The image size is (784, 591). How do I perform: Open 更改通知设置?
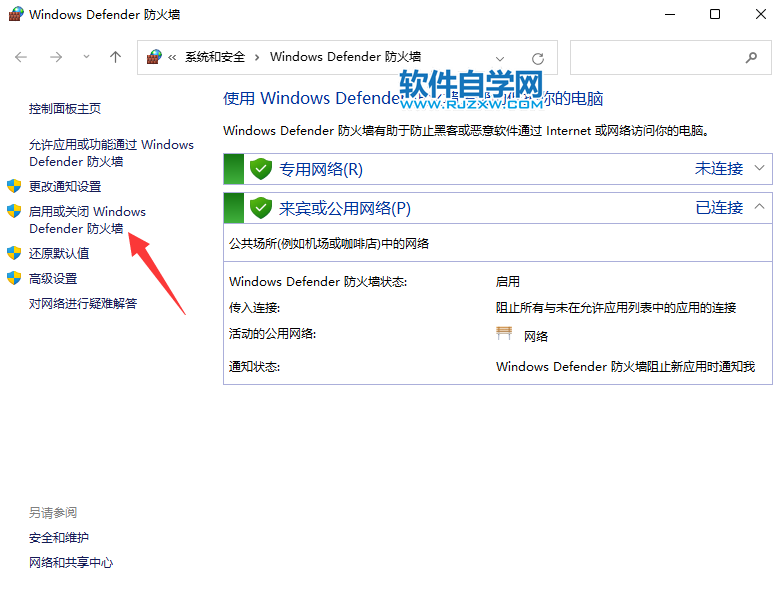tap(65, 186)
